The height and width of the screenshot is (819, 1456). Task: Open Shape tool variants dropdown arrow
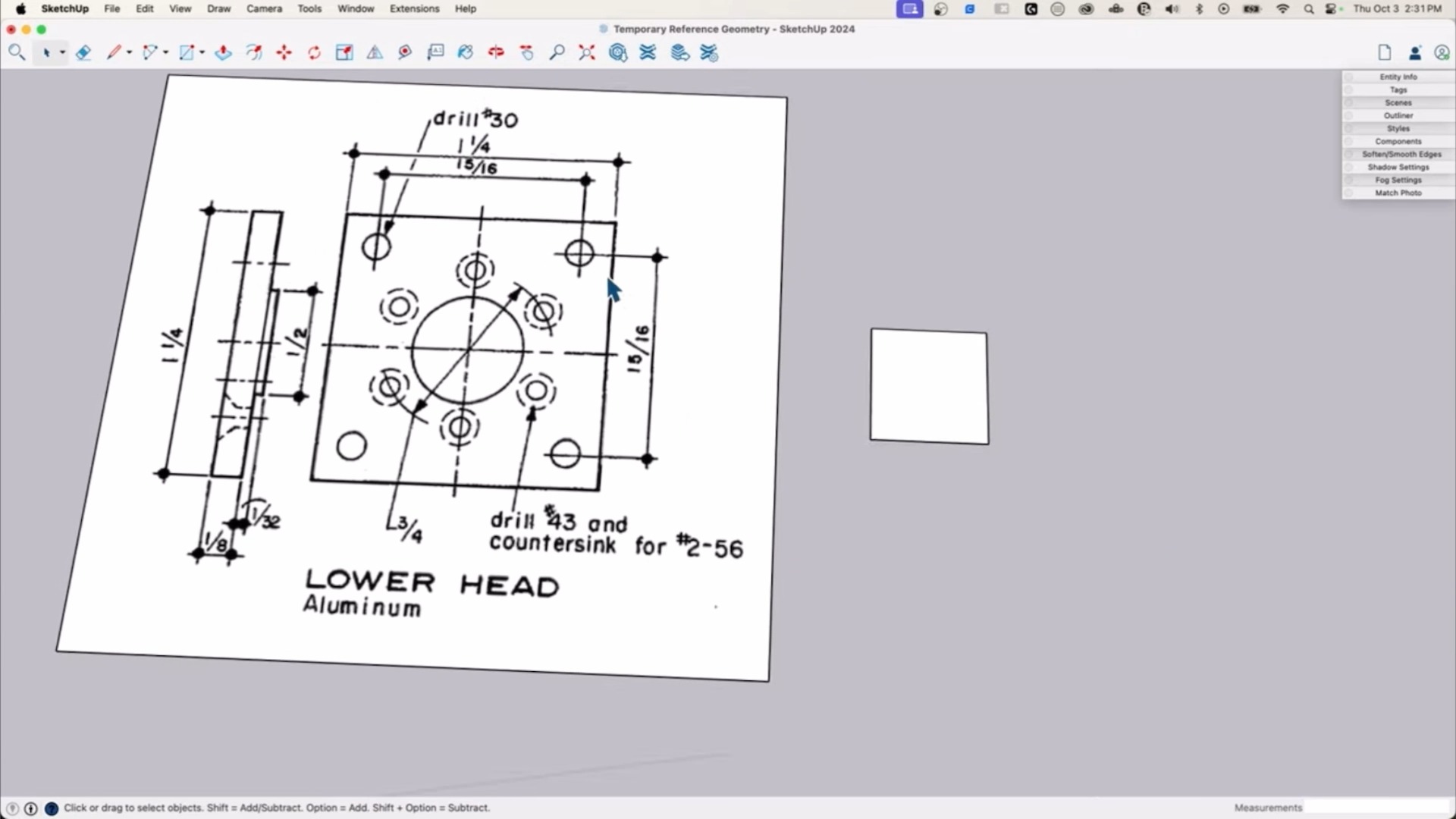tap(202, 52)
